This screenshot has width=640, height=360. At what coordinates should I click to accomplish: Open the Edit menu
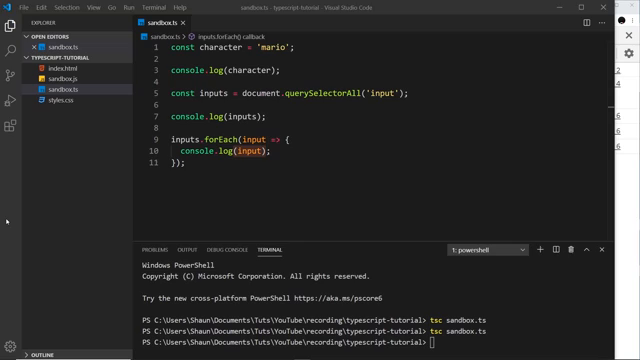click(41, 7)
